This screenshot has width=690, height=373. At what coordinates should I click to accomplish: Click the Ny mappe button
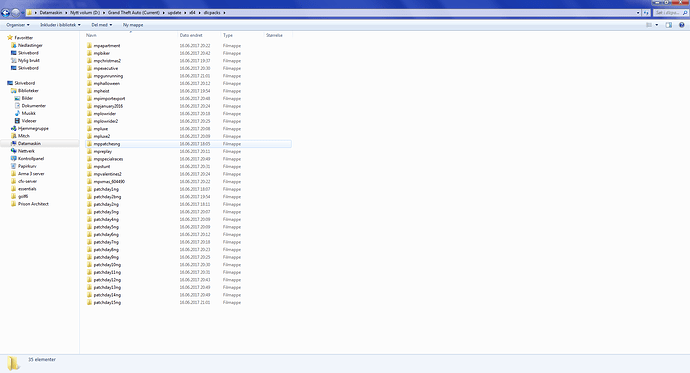coord(133,25)
